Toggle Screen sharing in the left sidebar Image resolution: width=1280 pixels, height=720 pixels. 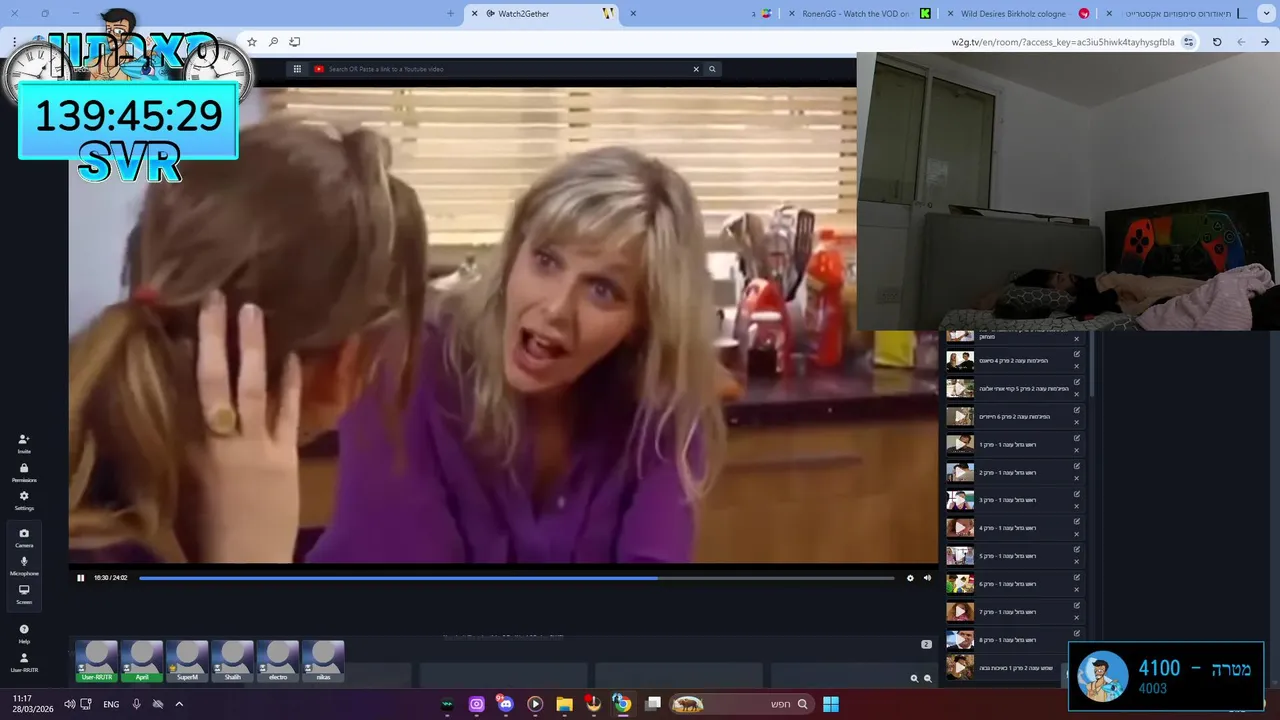(x=24, y=595)
